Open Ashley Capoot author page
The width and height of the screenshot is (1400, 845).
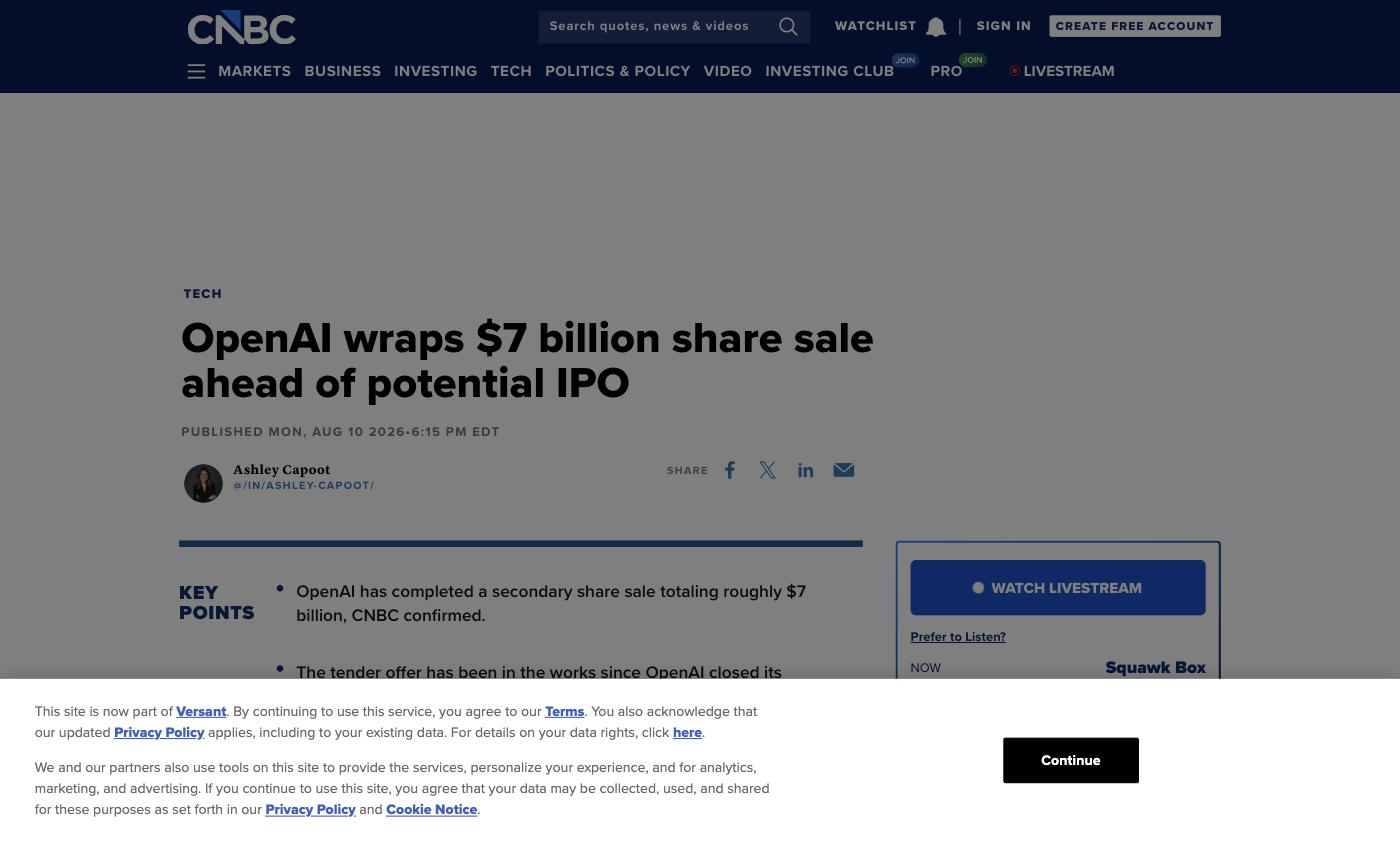281,469
